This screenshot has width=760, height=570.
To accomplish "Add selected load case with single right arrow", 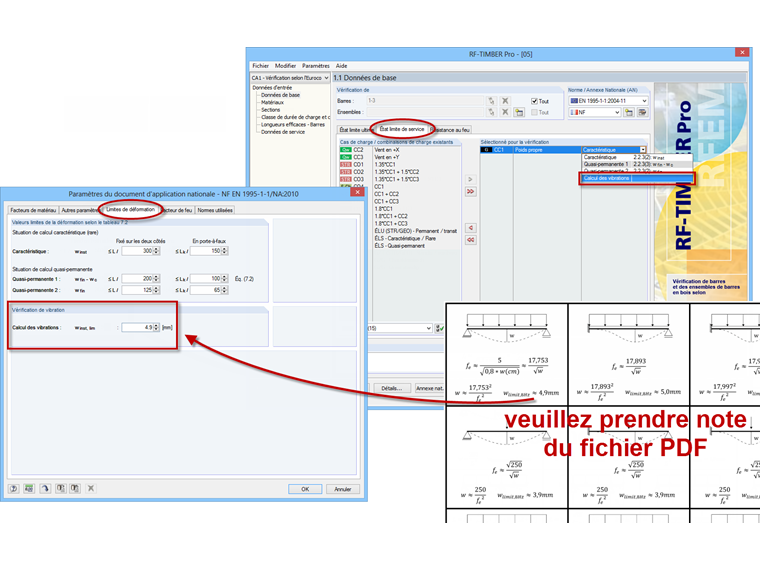I will [x=470, y=179].
